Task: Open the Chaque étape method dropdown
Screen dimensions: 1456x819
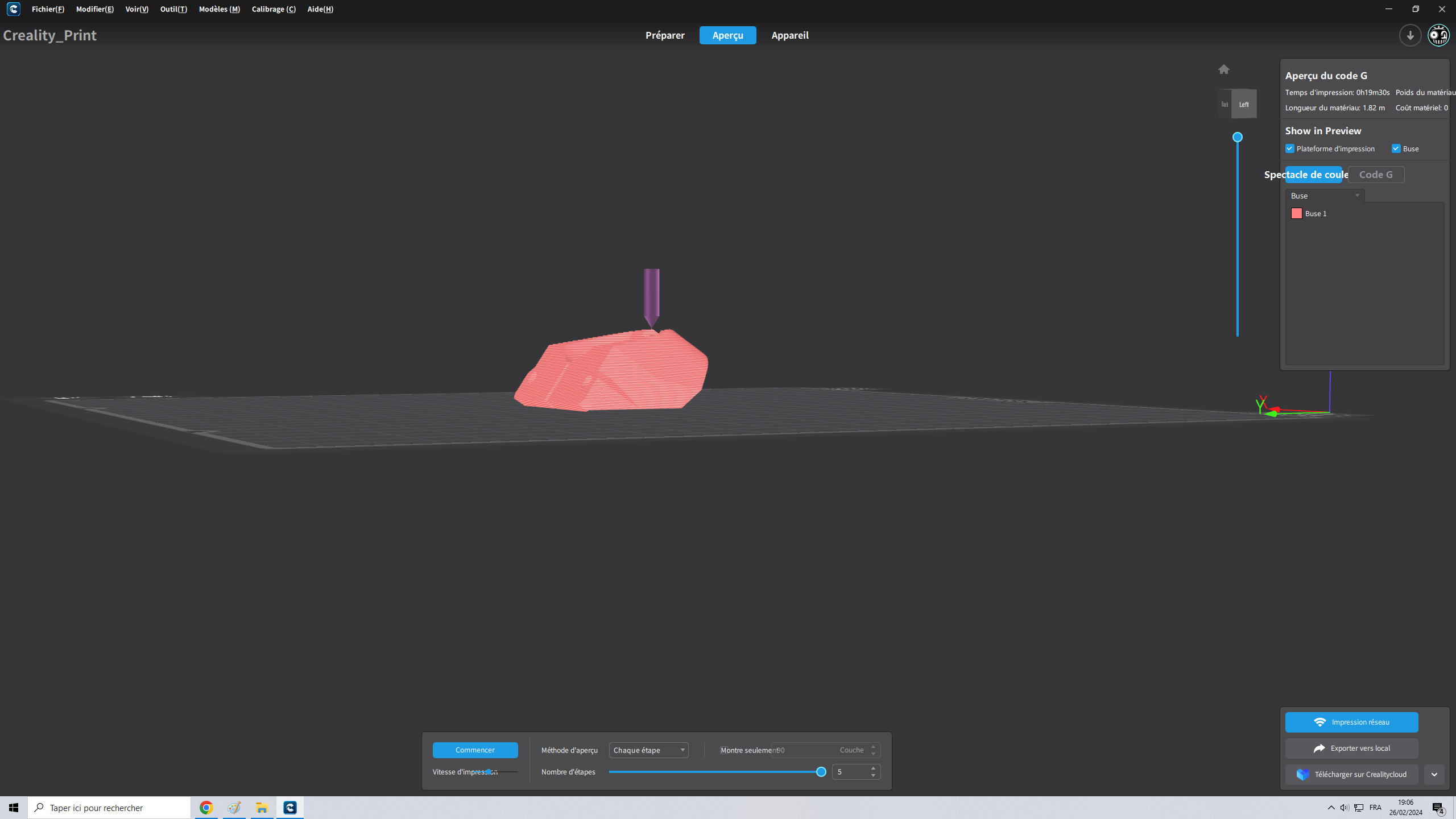Action: pyautogui.click(x=648, y=750)
